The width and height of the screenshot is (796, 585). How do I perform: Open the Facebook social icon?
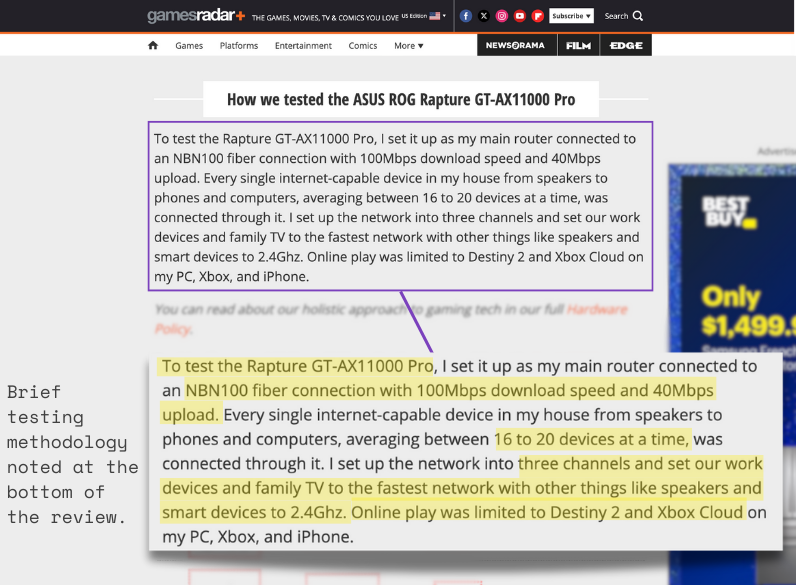coord(466,16)
